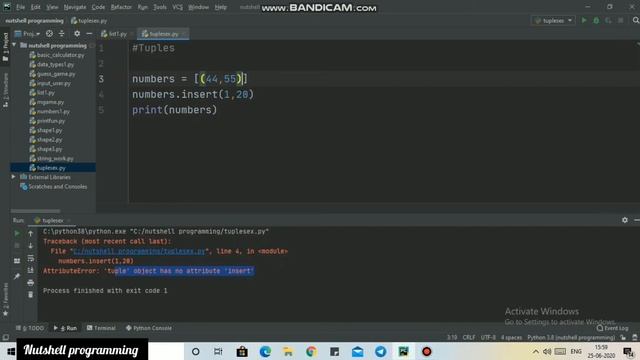Click the down arrow in Run panel
Viewport: 640px width, 360px height.
(x=31, y=245)
